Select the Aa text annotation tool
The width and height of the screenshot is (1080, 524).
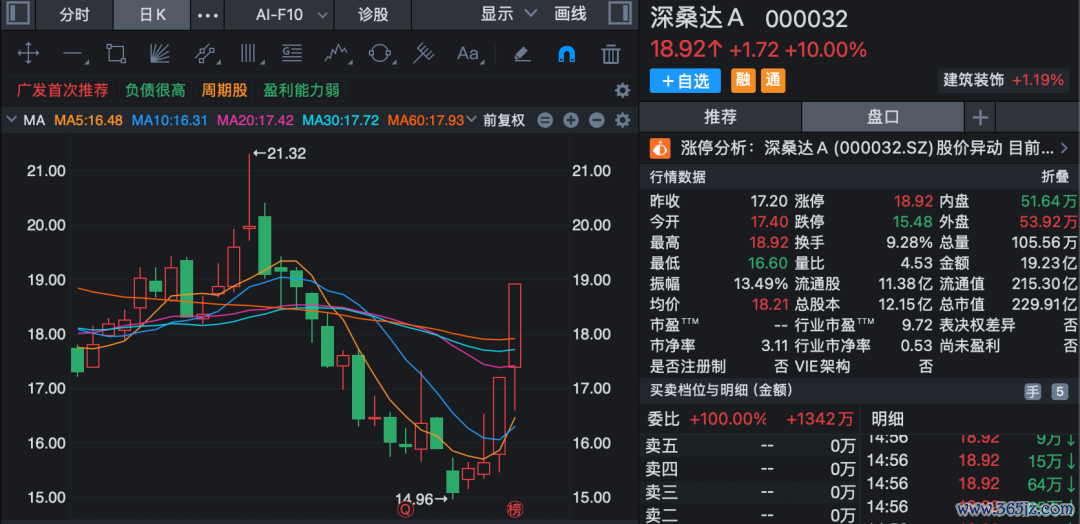468,53
